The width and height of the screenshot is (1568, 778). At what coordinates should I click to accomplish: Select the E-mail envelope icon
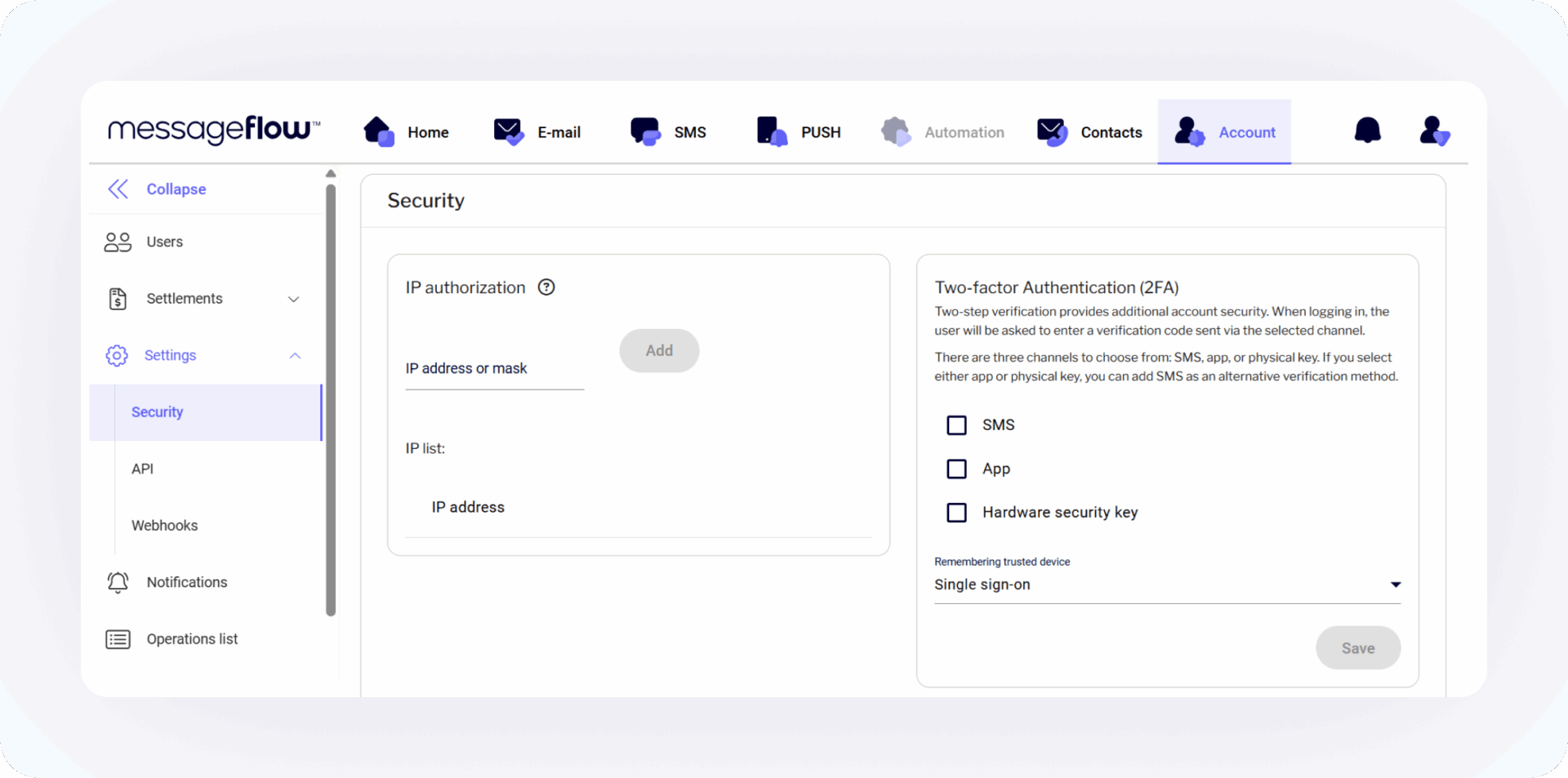pos(507,131)
